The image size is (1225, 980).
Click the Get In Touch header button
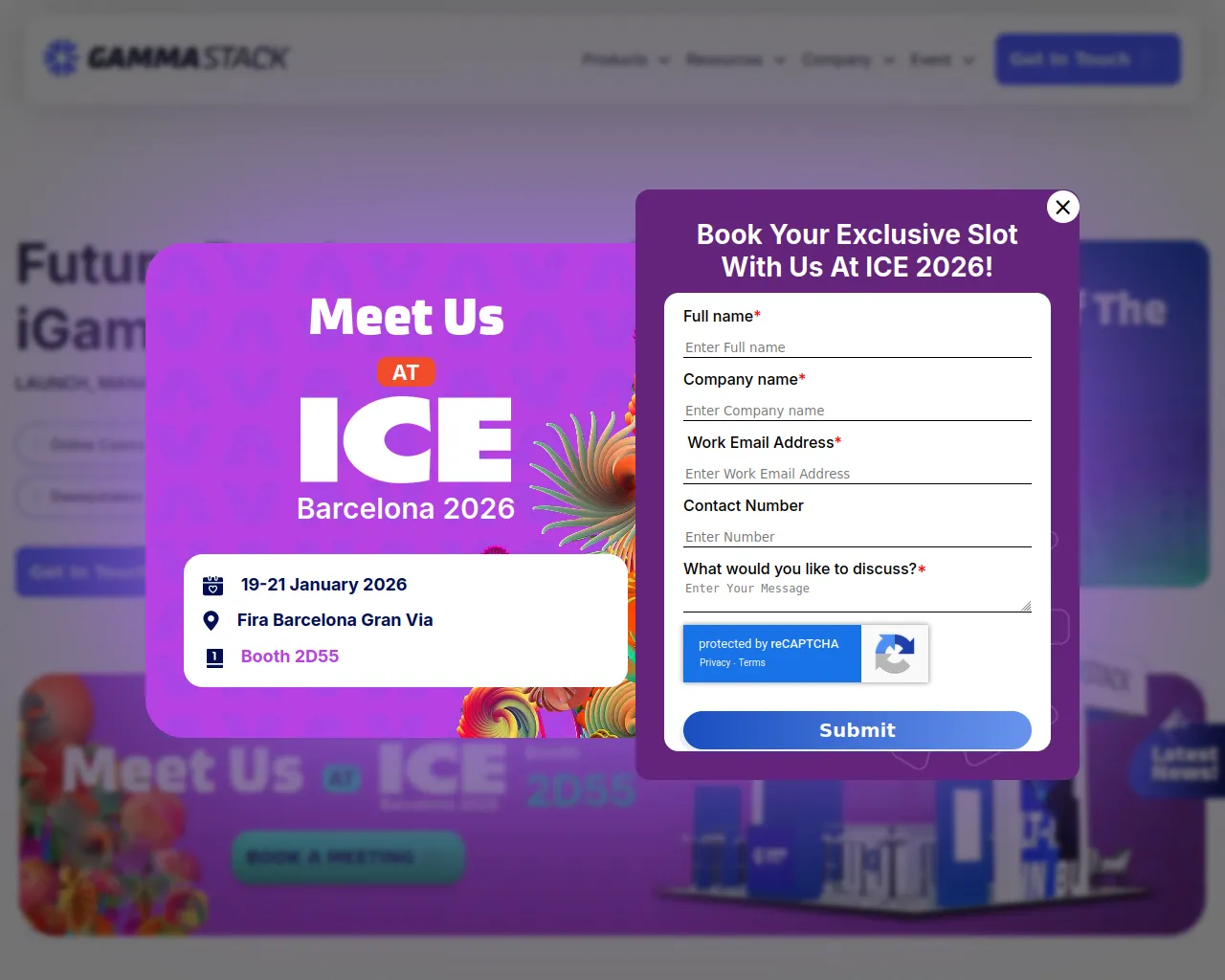[1088, 59]
